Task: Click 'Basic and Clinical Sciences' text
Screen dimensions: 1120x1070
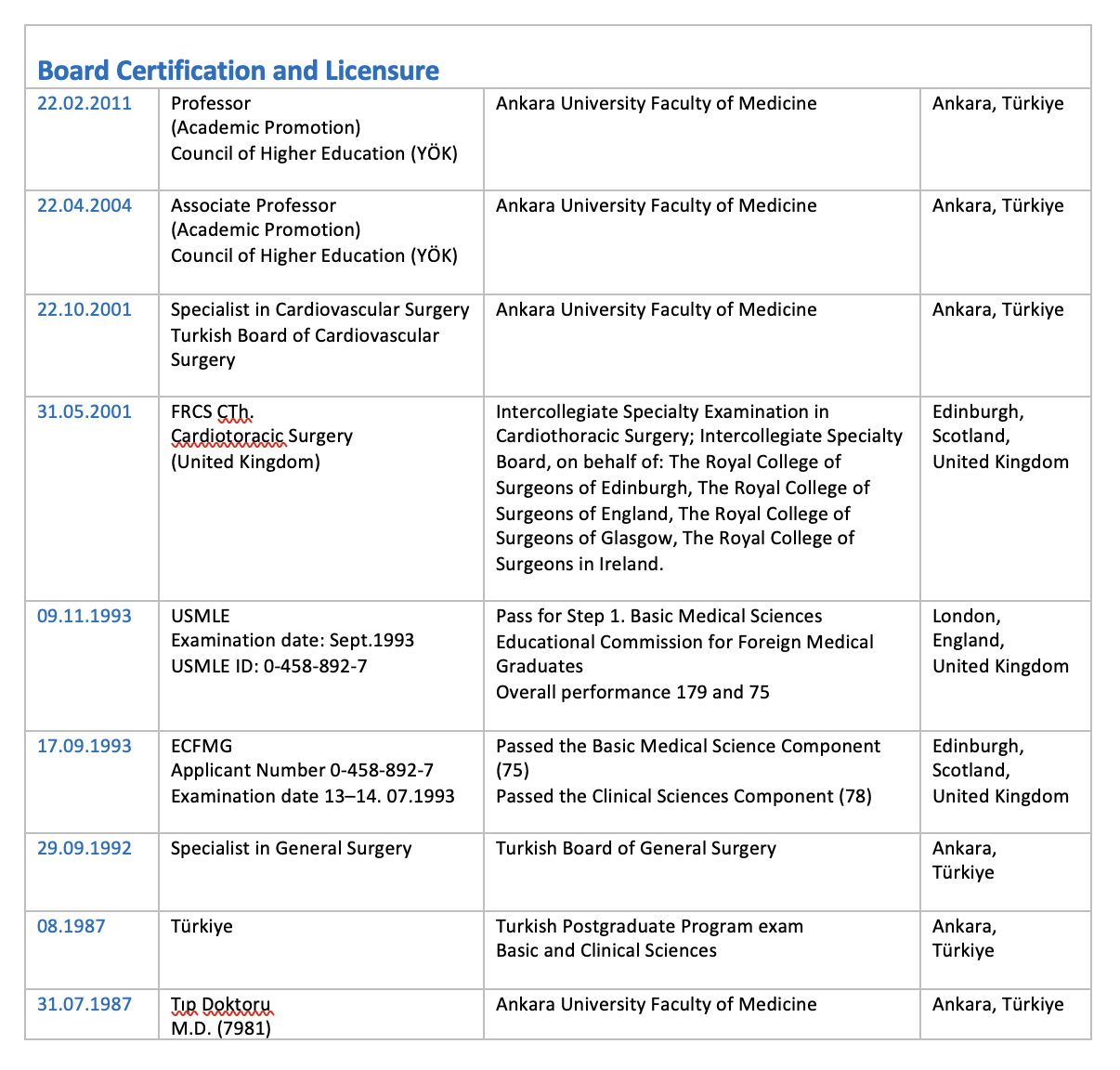Action: coord(606,950)
